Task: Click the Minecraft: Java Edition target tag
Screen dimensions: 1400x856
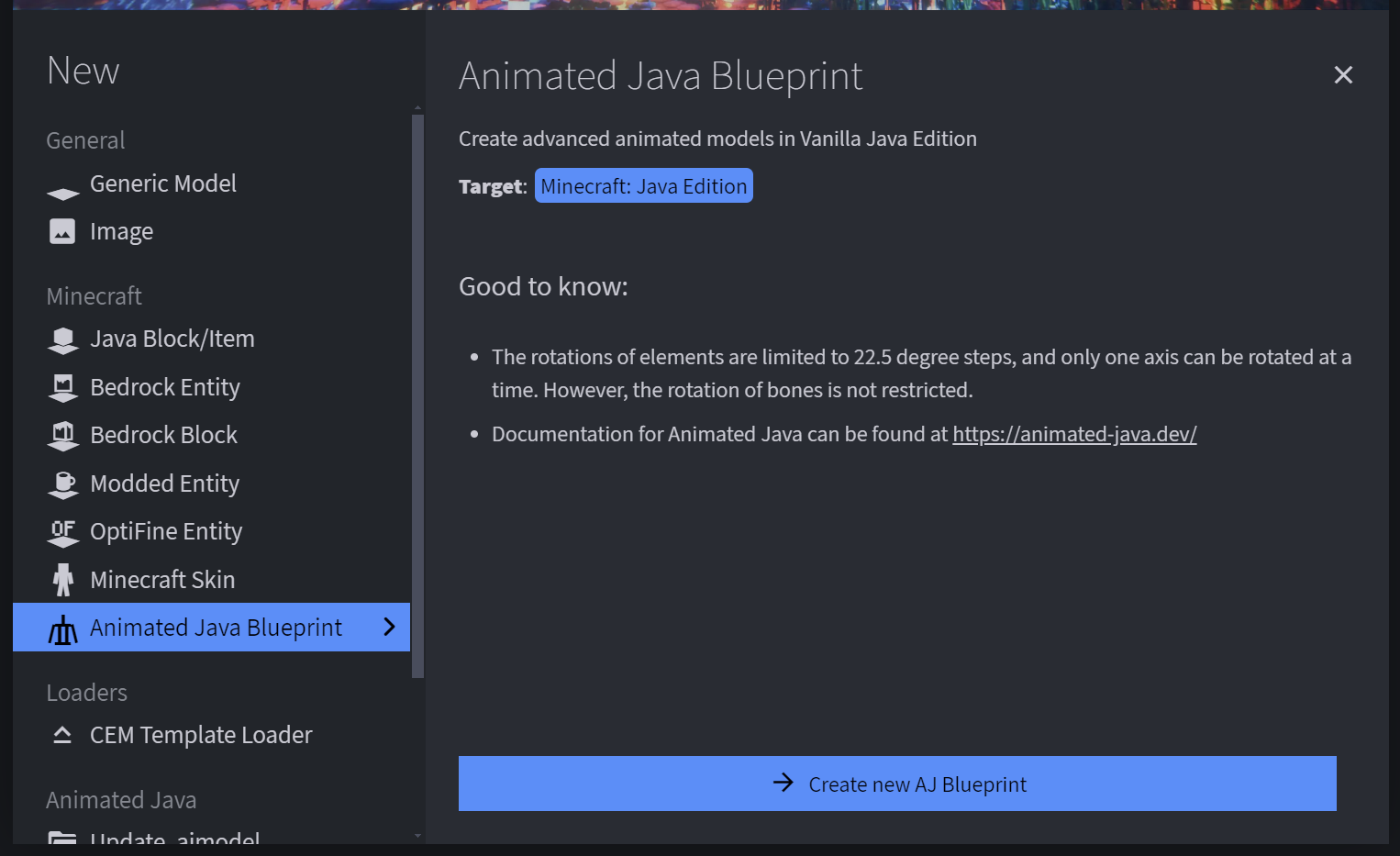Action: [644, 185]
